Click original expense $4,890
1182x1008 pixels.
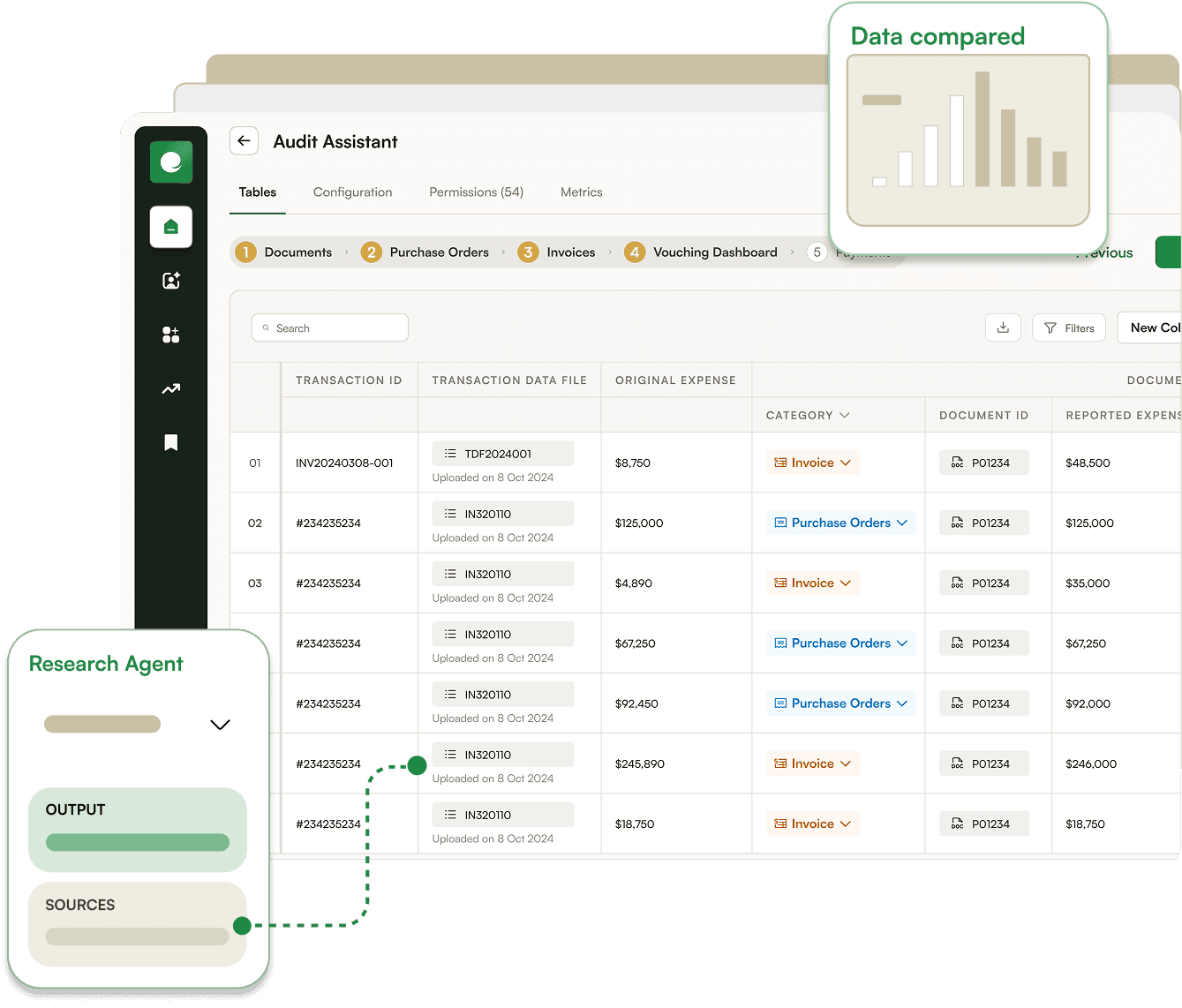click(634, 583)
